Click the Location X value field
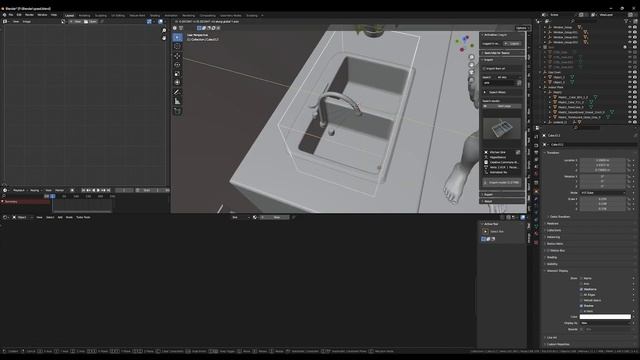This screenshot has height=360, width=640. pos(603,160)
